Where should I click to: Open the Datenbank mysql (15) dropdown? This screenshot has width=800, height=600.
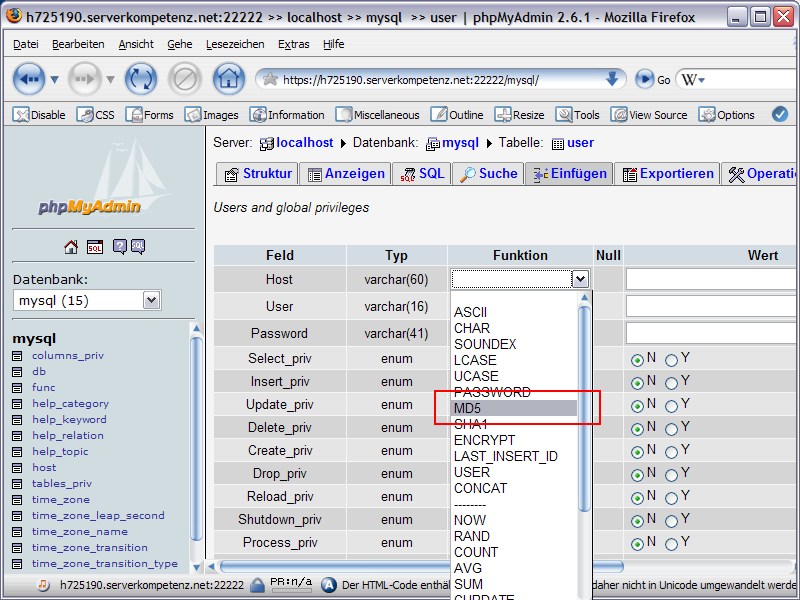point(87,300)
